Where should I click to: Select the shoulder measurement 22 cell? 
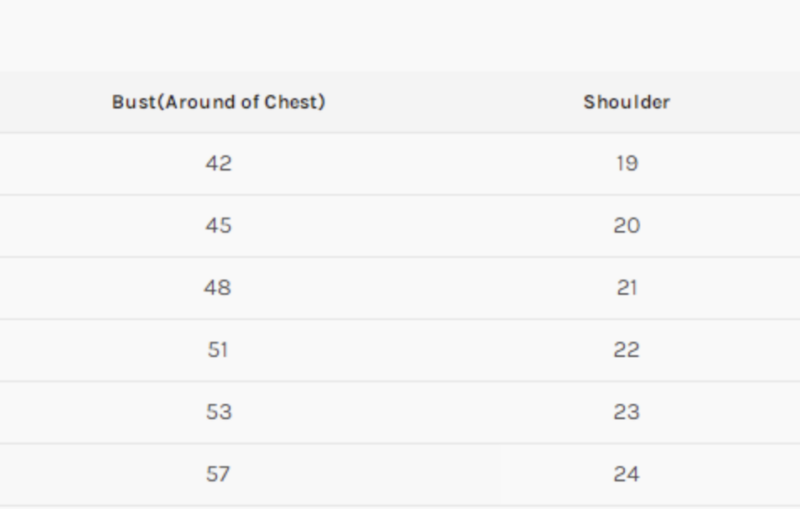(626, 350)
